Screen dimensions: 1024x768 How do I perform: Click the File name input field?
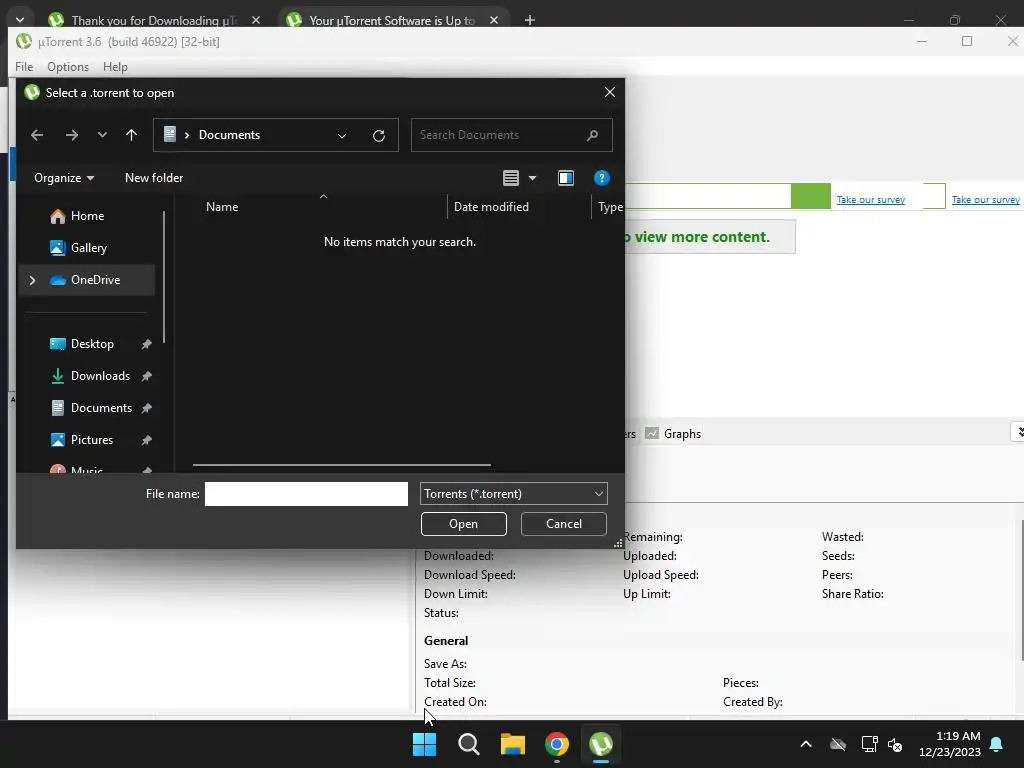coord(306,494)
